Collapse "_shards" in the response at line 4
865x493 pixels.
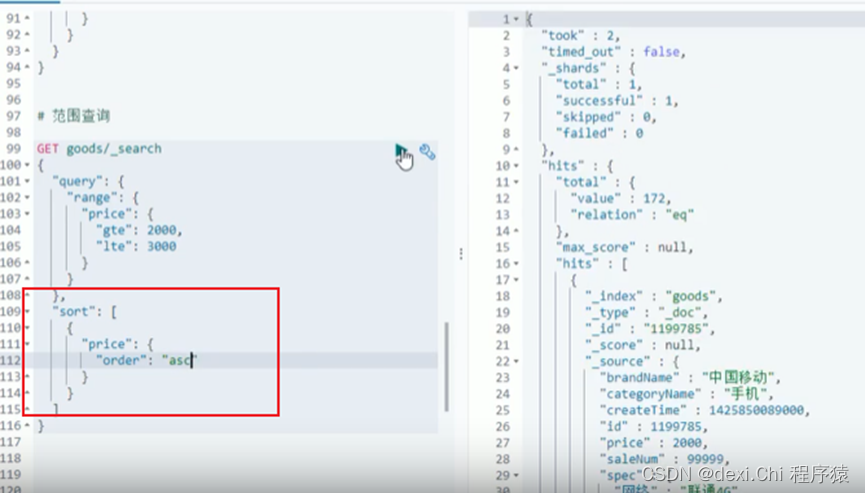pyautogui.click(x=516, y=68)
